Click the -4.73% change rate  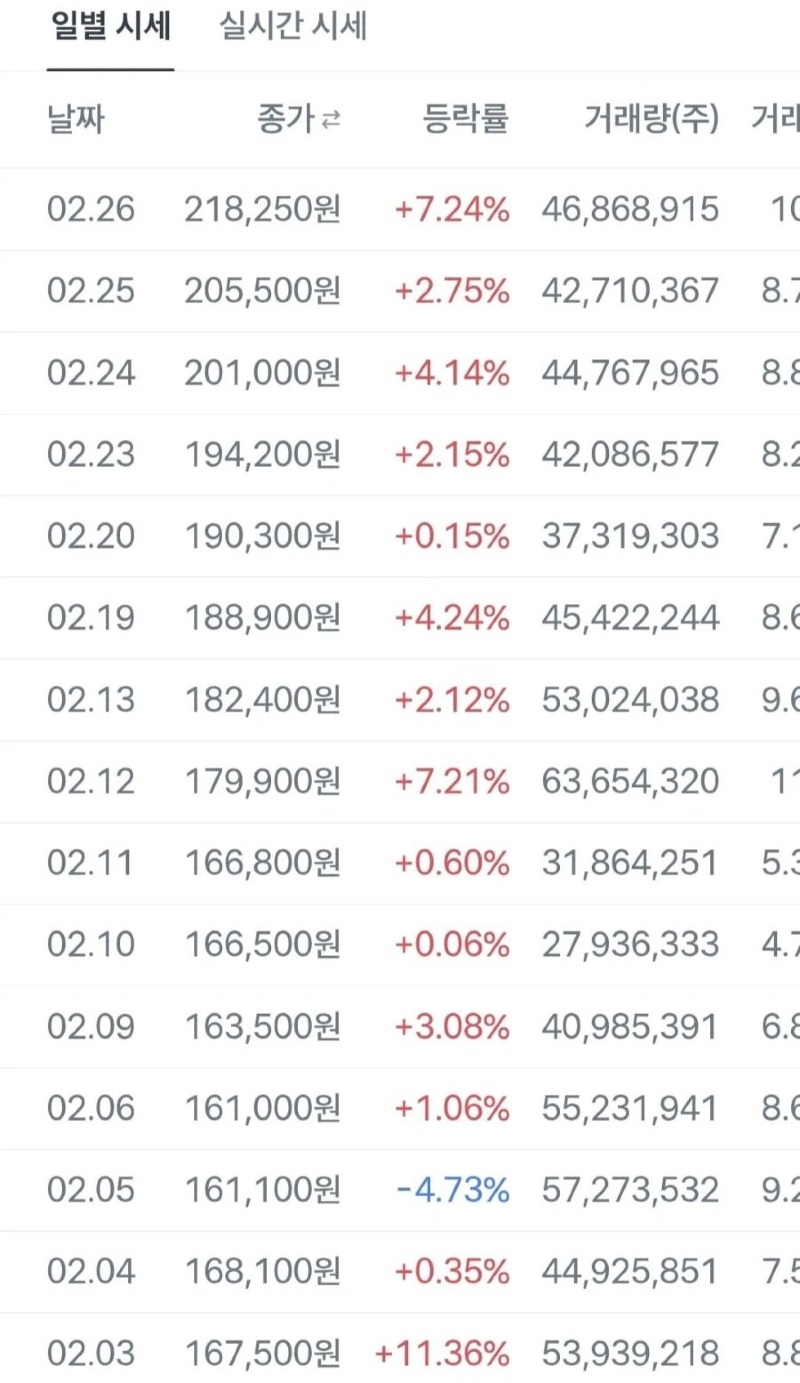point(452,1190)
